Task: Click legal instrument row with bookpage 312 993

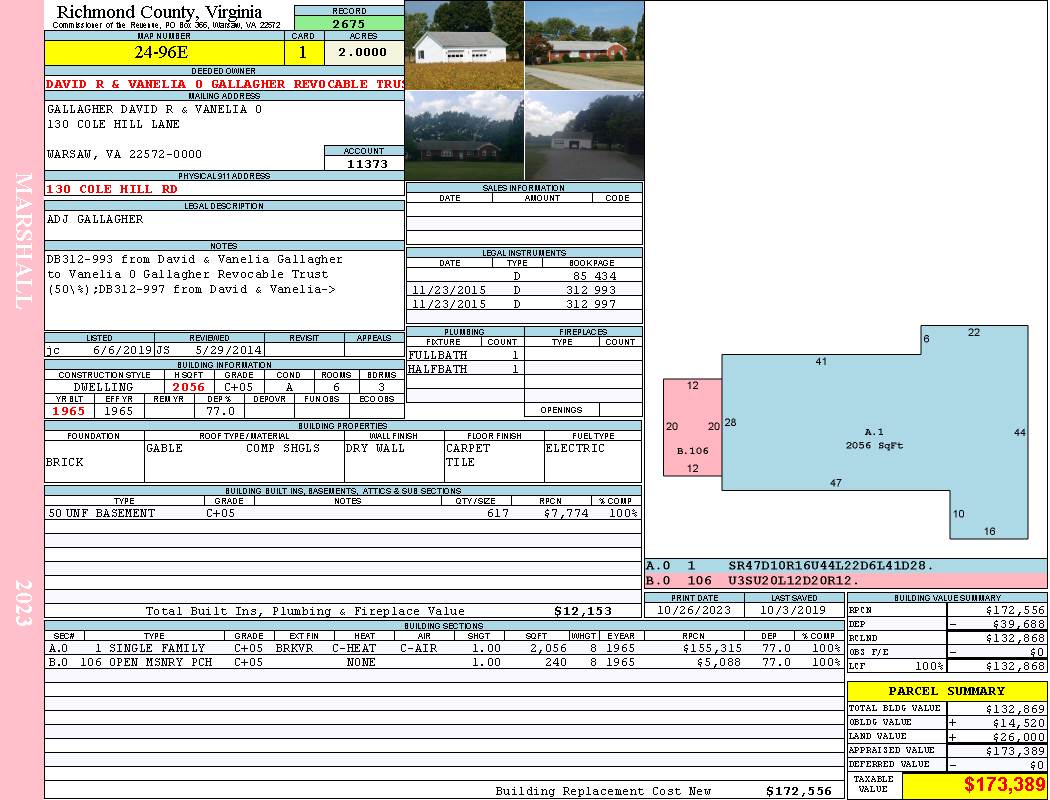Action: click(524, 290)
